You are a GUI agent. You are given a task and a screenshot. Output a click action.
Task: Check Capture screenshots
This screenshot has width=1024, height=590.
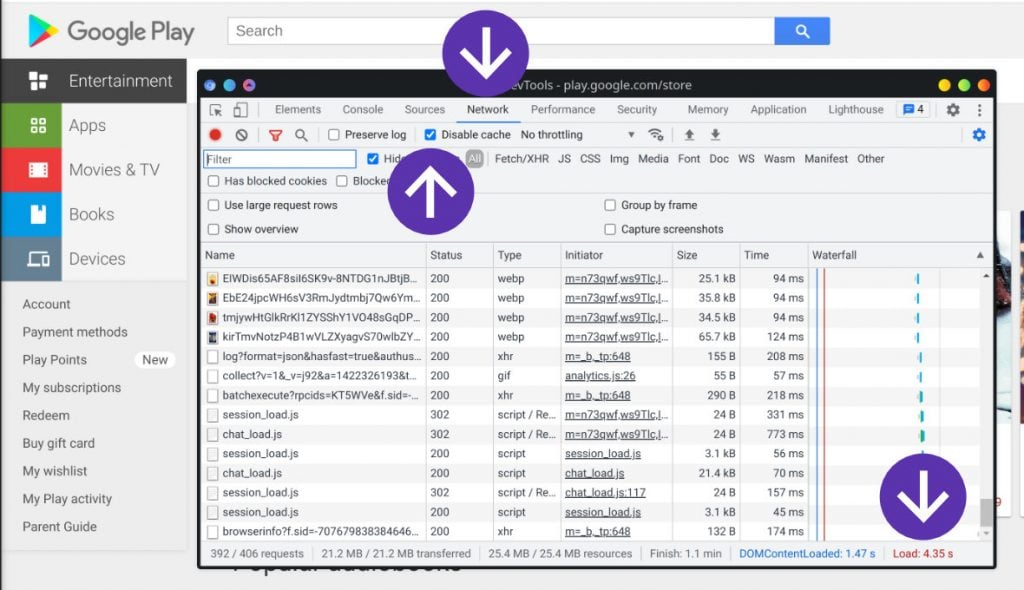pos(611,229)
